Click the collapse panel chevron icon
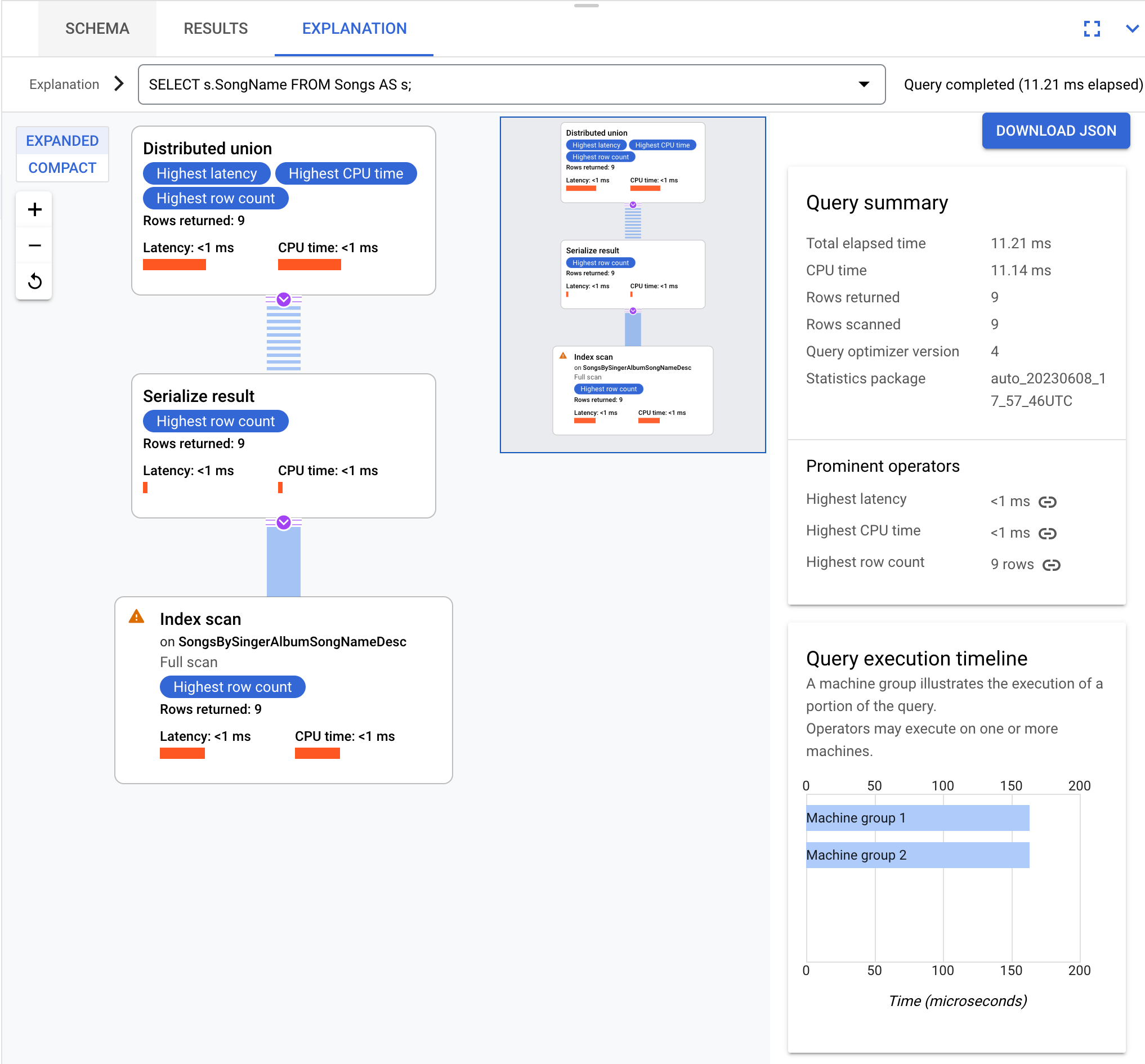1145x1064 pixels. 1131,28
